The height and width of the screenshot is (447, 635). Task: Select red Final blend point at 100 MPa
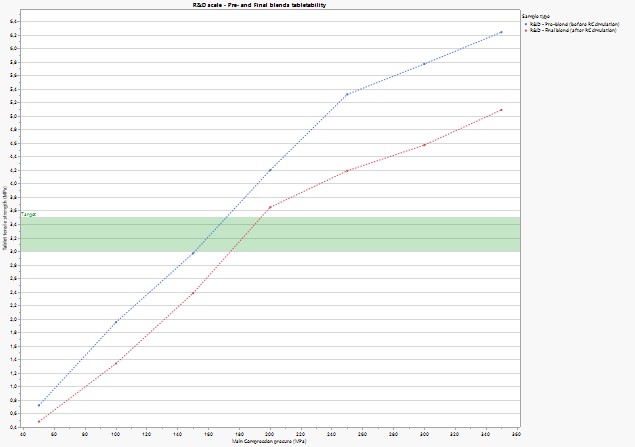pos(116,363)
